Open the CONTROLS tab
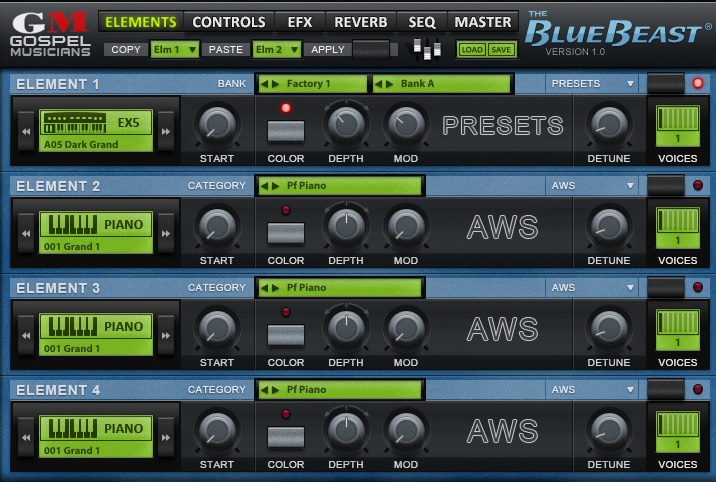This screenshot has width=716, height=482. (x=229, y=22)
